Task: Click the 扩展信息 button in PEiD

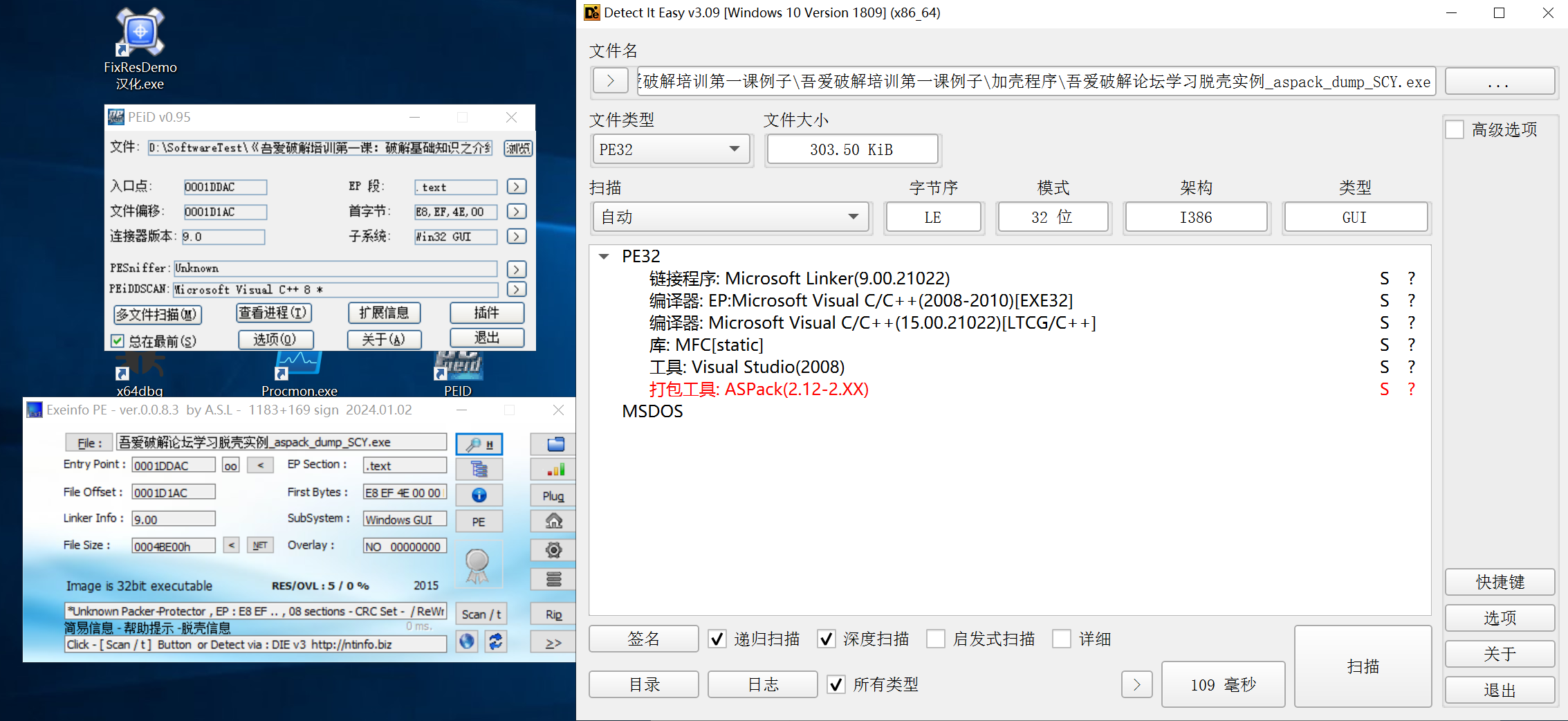Action: pos(384,313)
